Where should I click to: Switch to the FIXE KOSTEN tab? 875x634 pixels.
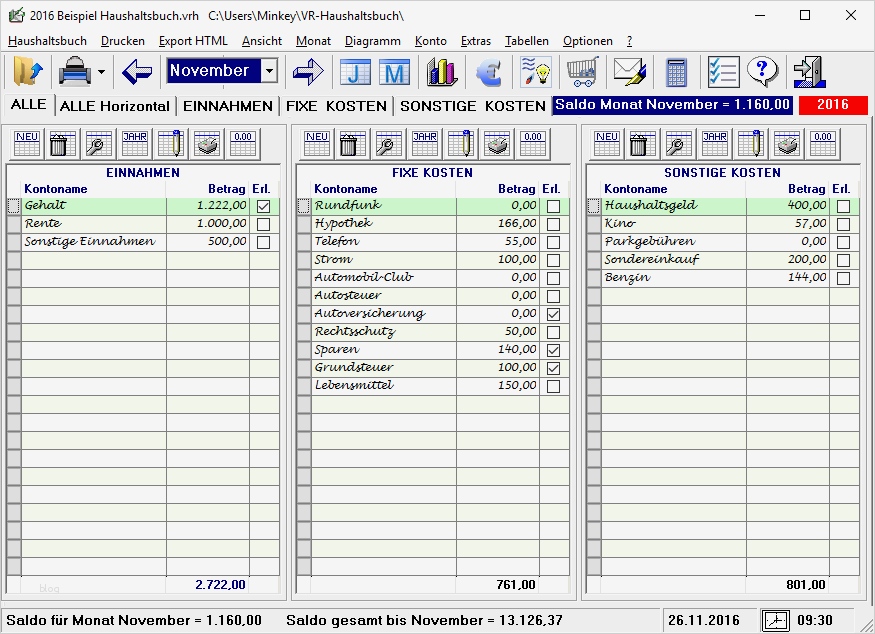tap(336, 105)
